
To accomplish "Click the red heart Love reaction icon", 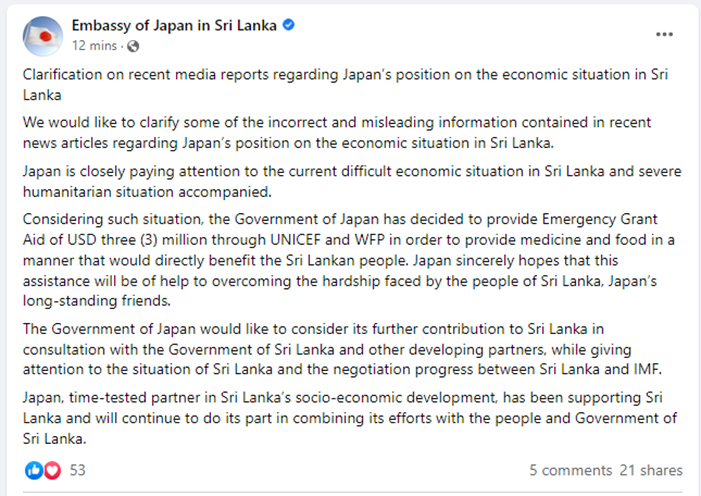I will point(52,470).
